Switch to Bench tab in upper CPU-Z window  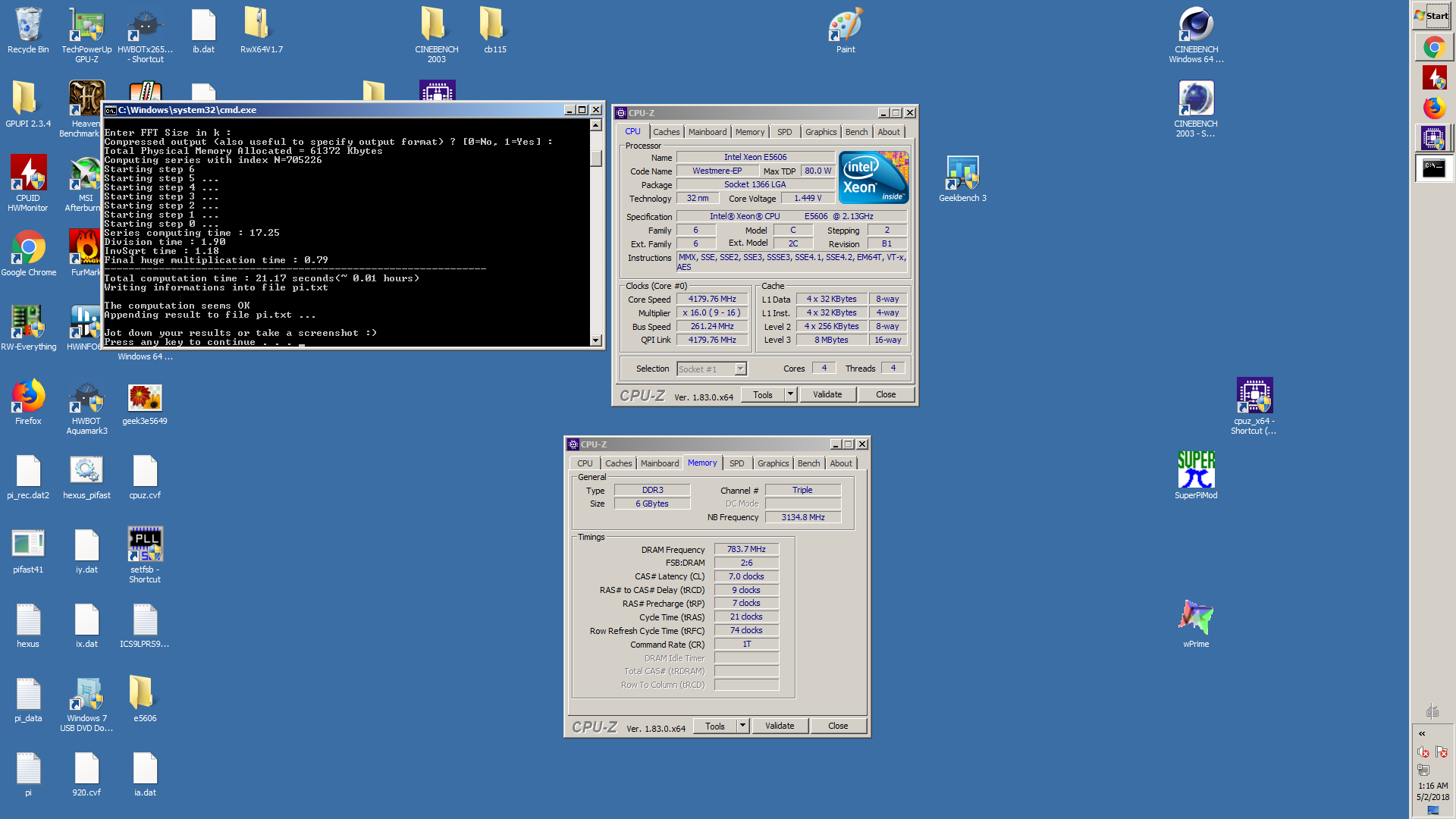pos(856,132)
